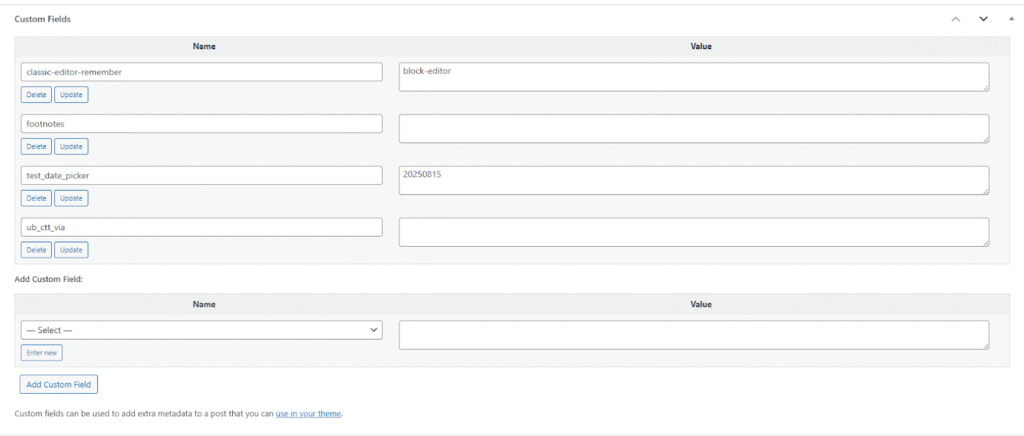Click the ub_ctt_via name input
Screen dimensions: 1024x436
(x=201, y=227)
